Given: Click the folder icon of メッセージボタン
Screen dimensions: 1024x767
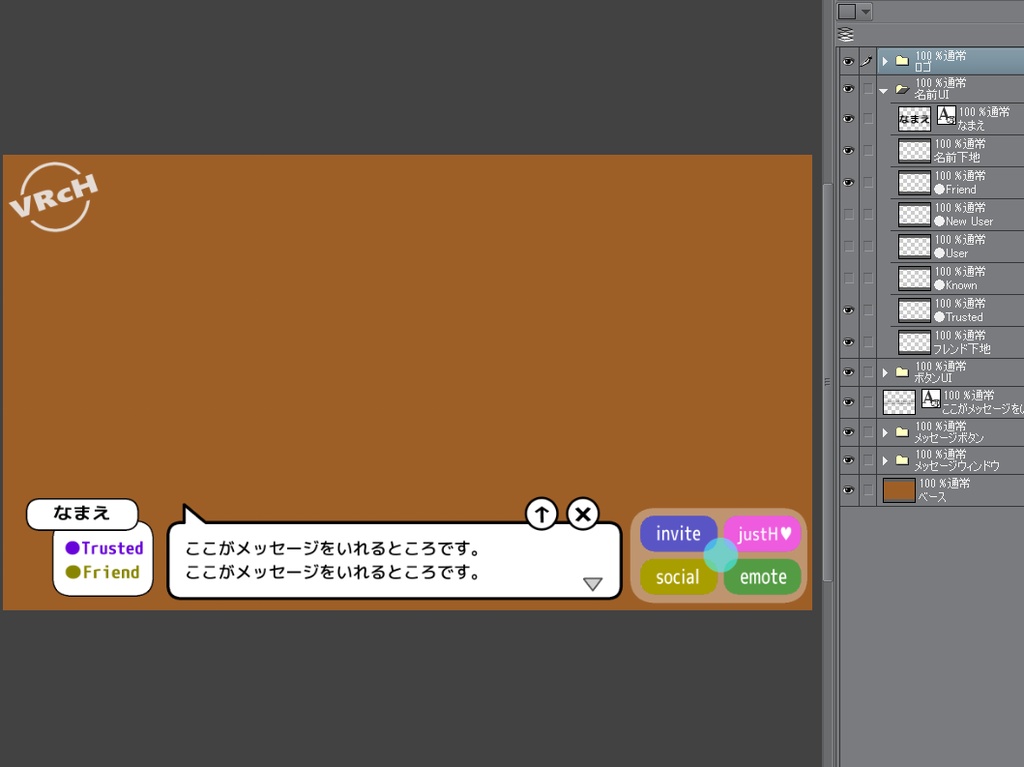Looking at the screenshot, I should (902, 432).
